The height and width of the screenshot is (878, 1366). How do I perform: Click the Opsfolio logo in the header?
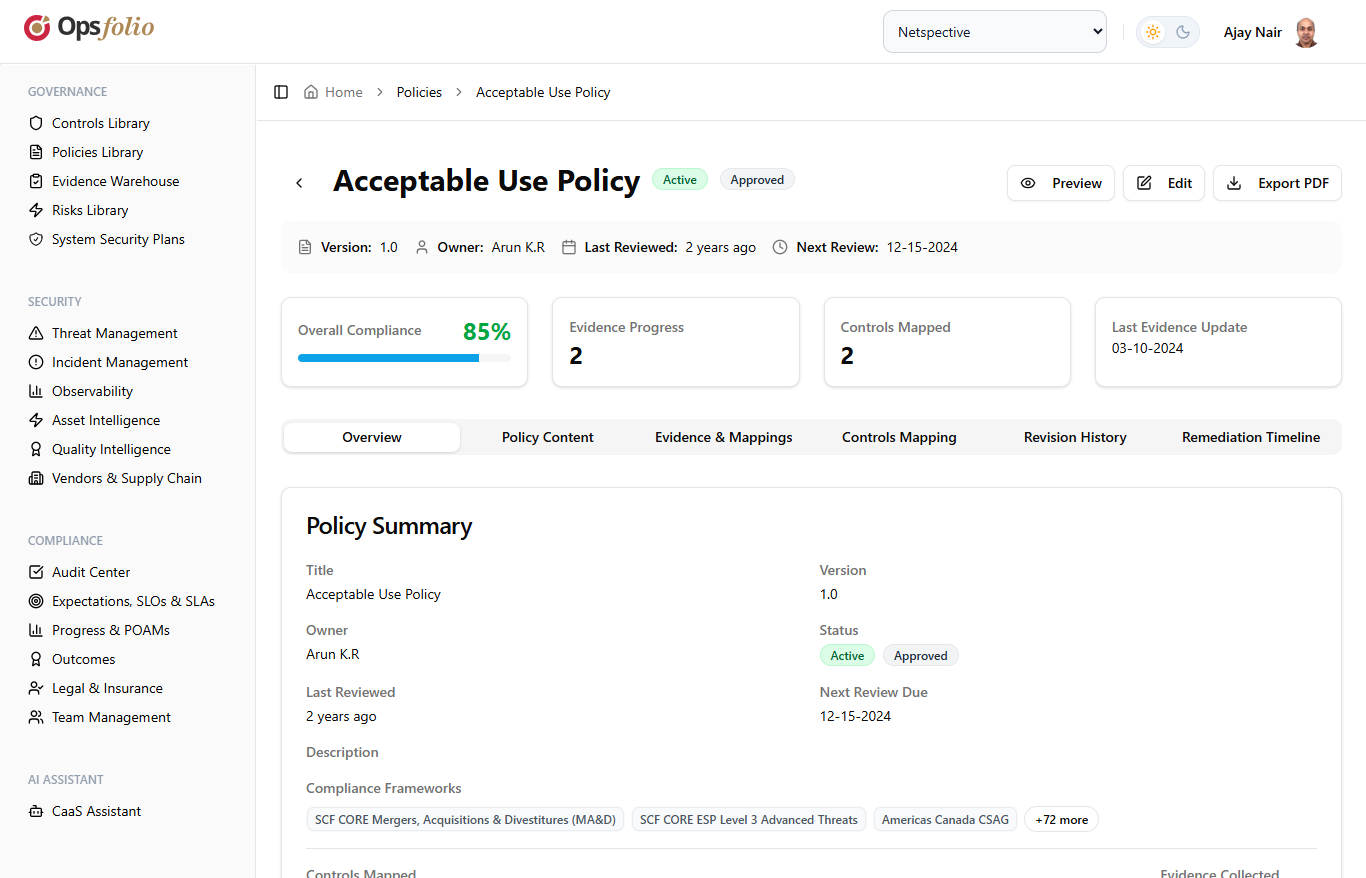coord(88,28)
